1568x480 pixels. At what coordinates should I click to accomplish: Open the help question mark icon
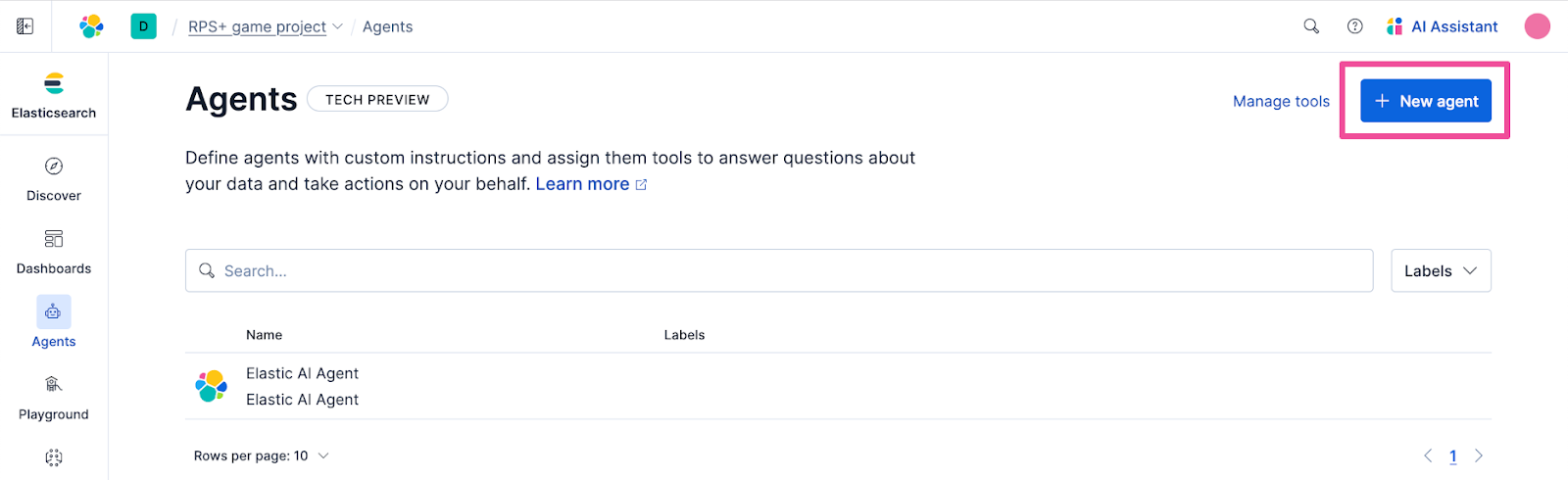click(1354, 26)
